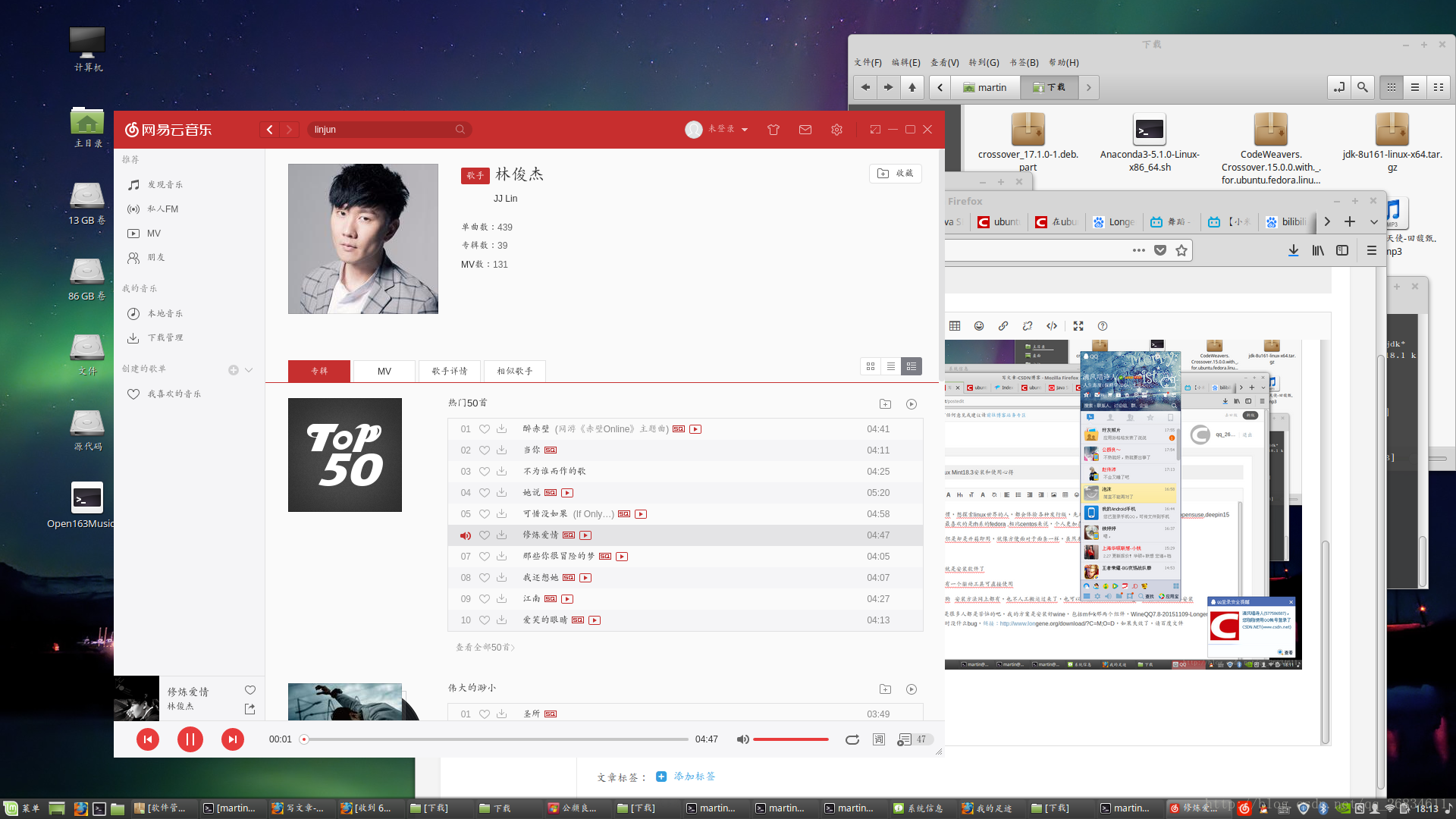Open the 专辑 tab

319,371
